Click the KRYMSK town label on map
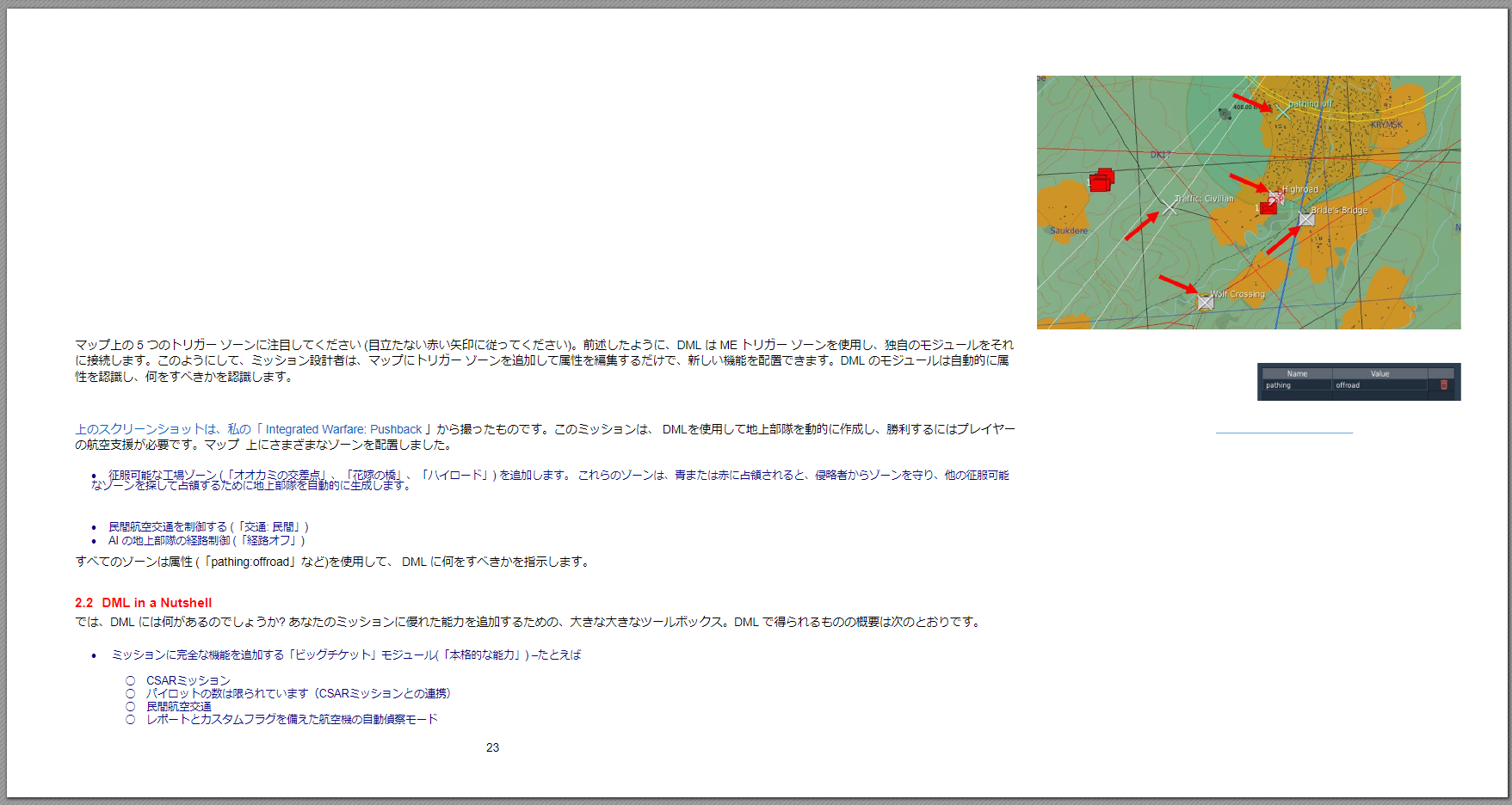 (1385, 125)
